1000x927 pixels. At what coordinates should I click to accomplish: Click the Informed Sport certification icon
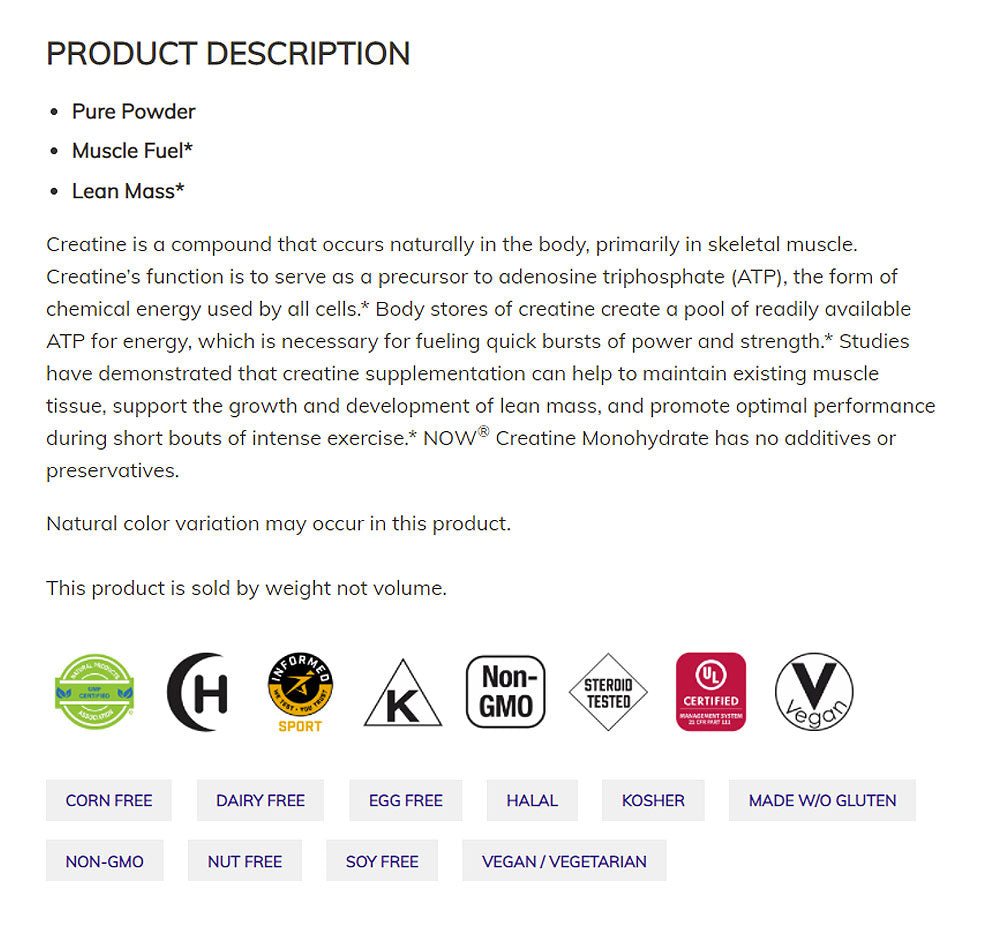(x=300, y=692)
